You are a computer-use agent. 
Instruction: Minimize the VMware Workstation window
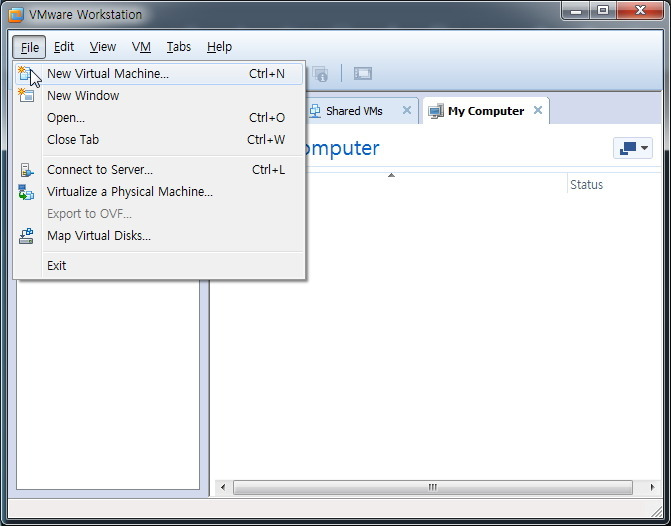coord(576,10)
